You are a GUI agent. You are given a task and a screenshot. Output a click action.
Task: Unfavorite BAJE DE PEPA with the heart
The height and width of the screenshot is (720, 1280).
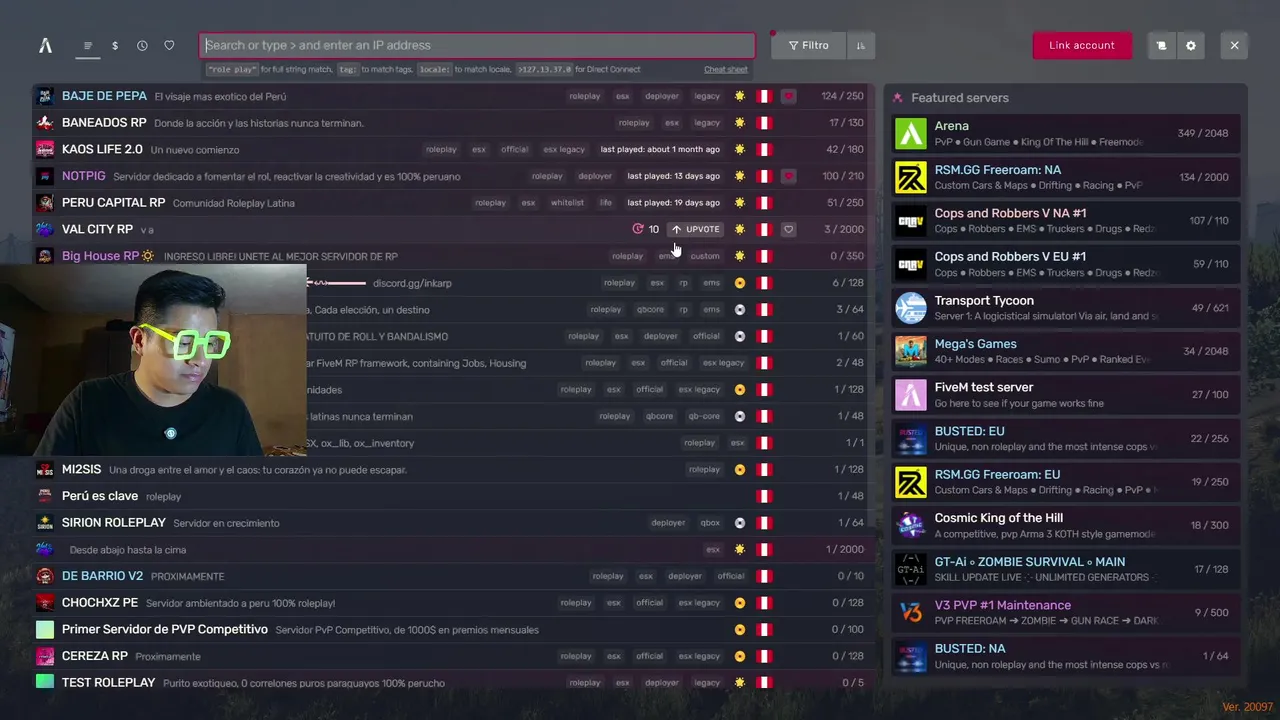pos(788,96)
